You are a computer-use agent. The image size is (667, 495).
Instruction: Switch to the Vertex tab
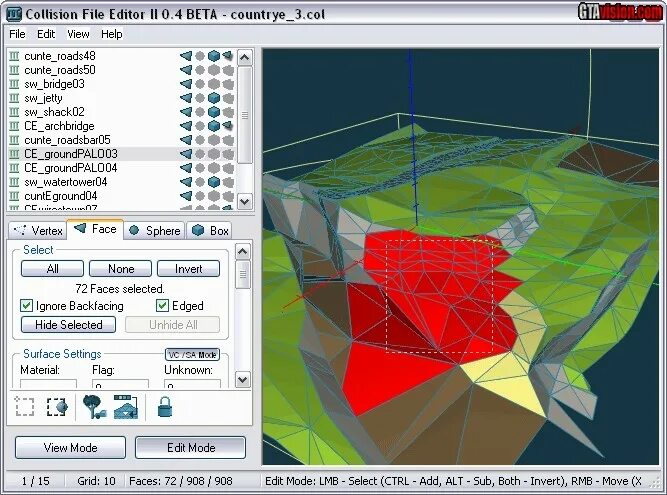click(38, 230)
